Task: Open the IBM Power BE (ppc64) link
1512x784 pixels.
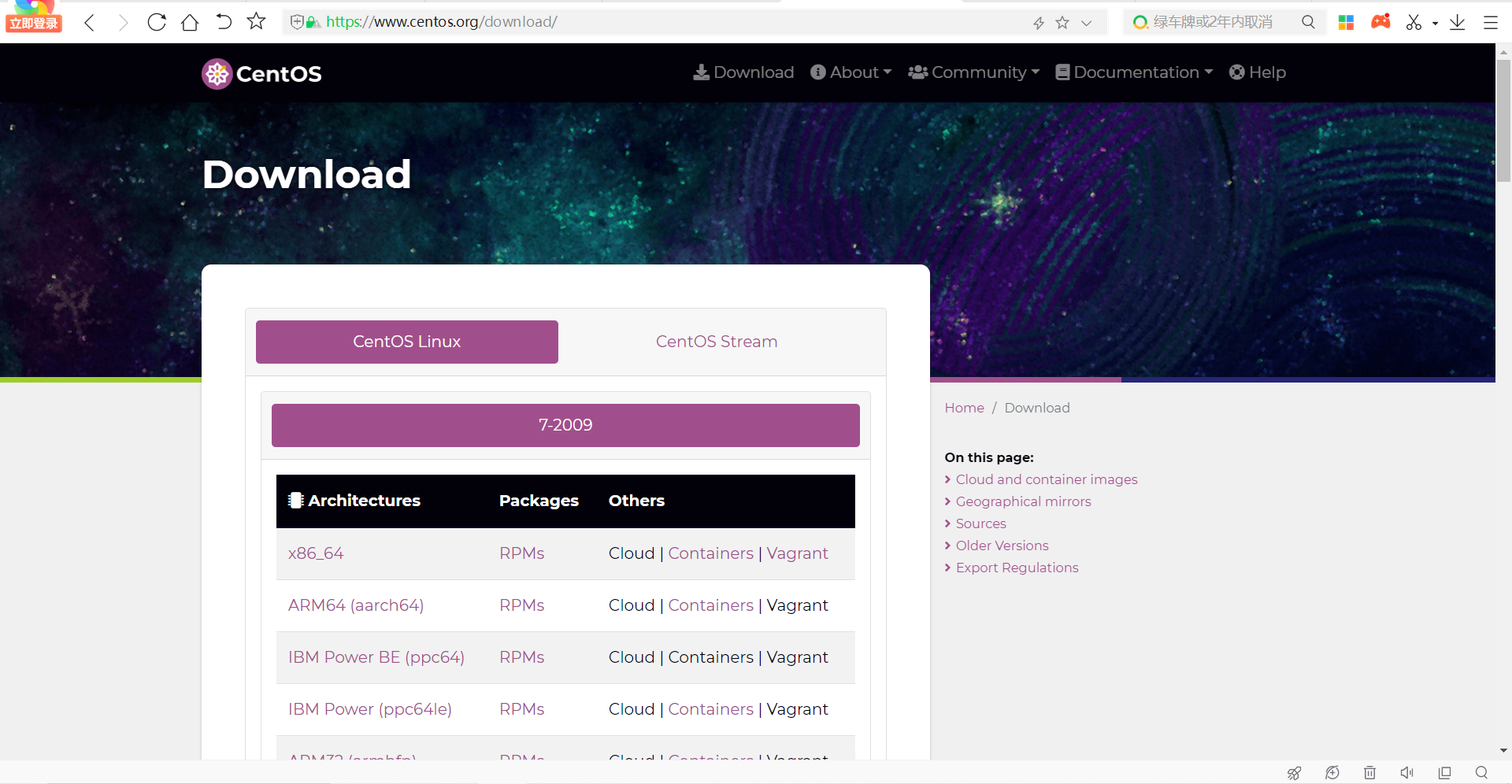Action: [x=376, y=657]
